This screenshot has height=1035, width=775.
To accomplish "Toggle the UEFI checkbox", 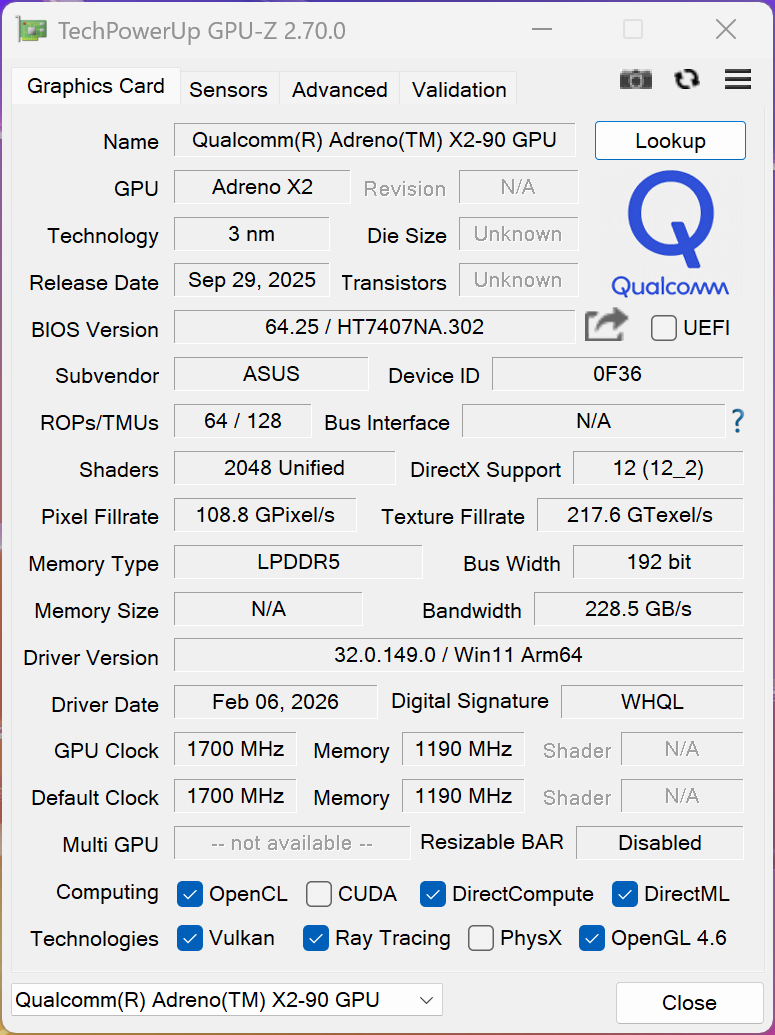I will 663,327.
